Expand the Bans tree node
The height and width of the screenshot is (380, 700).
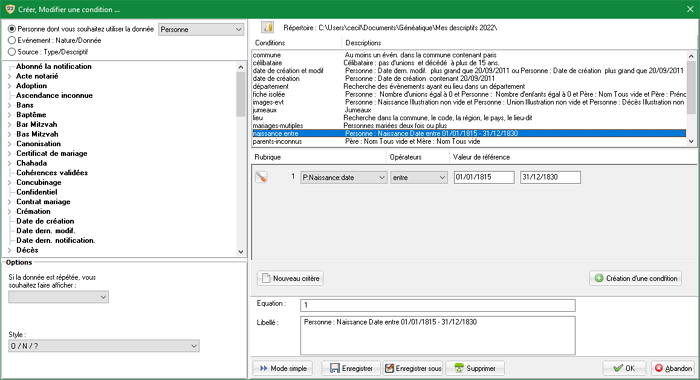pos(10,105)
